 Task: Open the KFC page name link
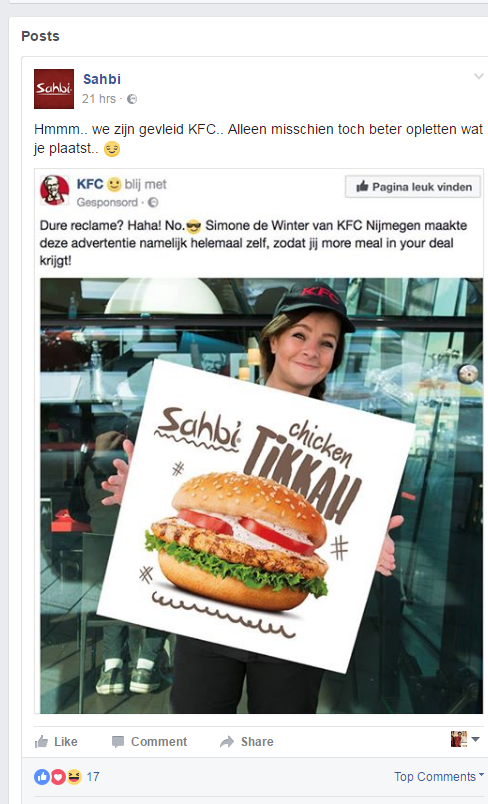click(x=90, y=184)
